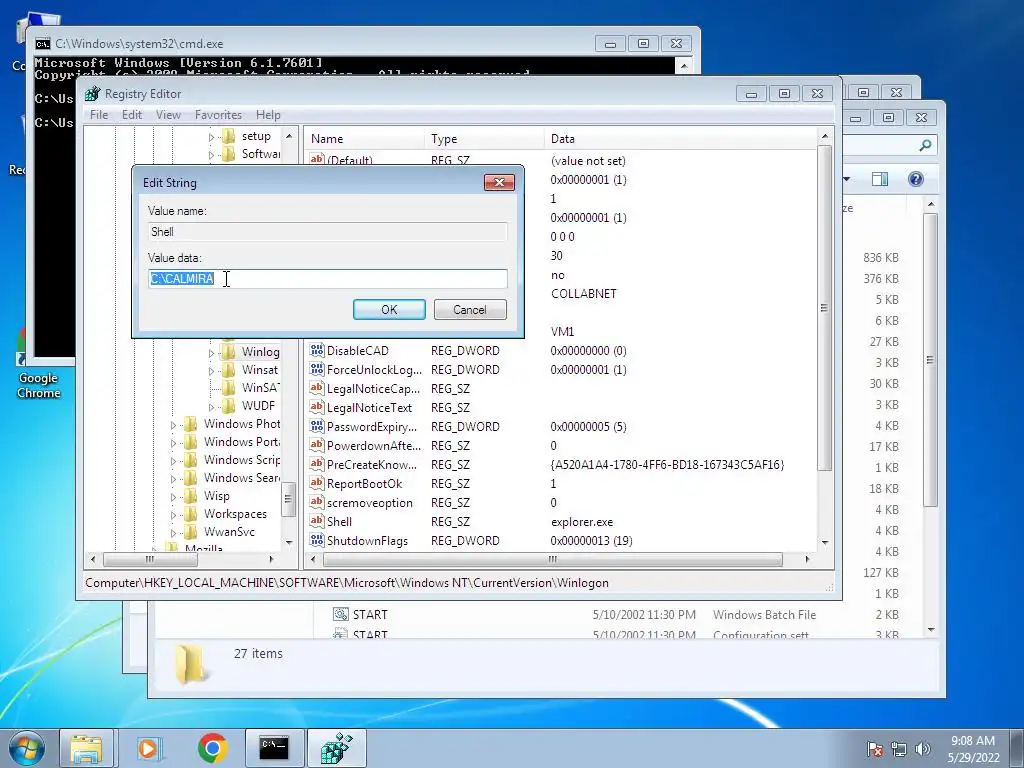Expand the WwanSvc key arrow
Screen dimensions: 1024x768
pyautogui.click(x=173, y=533)
